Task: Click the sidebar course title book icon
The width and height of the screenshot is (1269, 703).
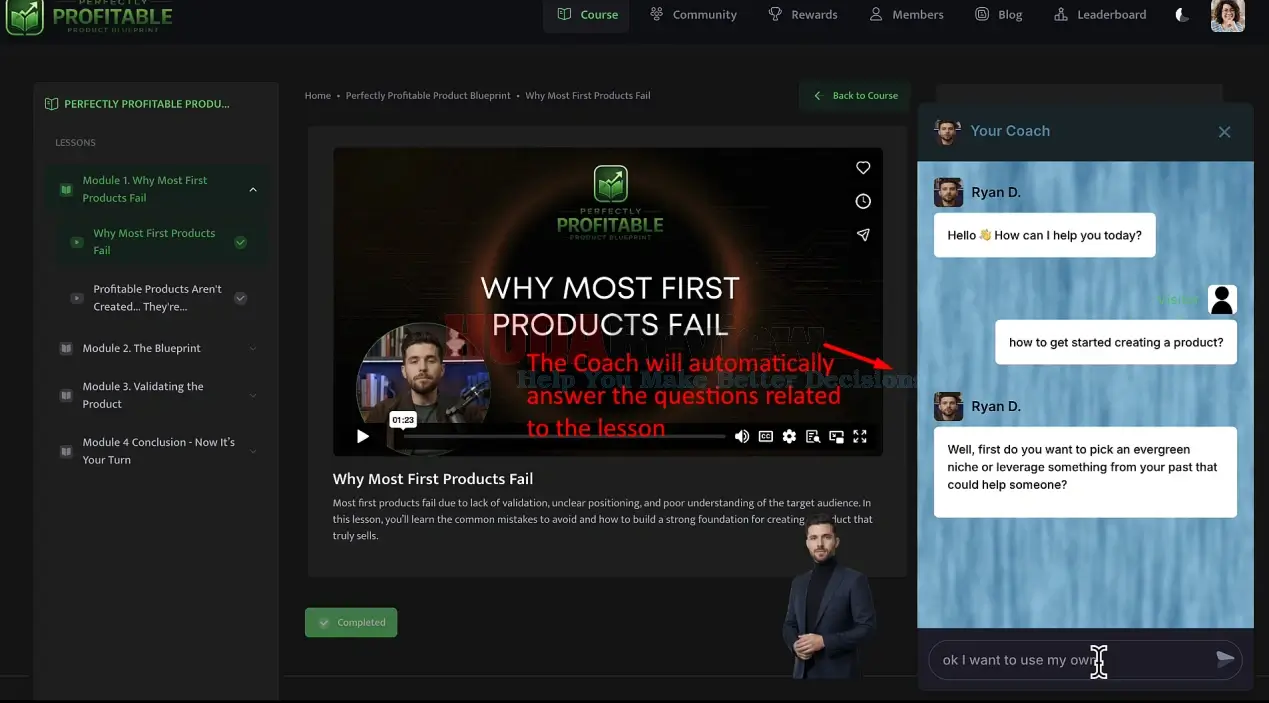Action: (x=52, y=104)
